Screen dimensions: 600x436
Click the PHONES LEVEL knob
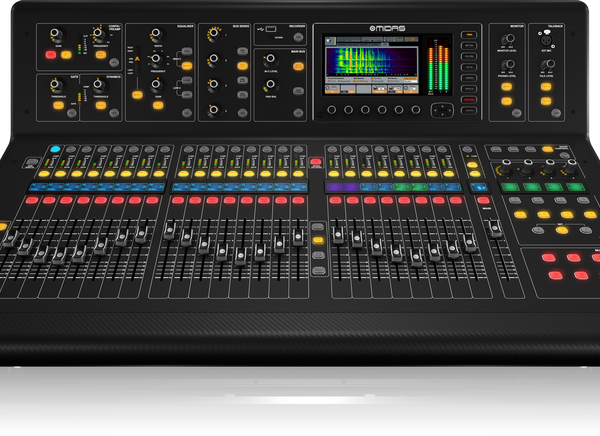508,65
